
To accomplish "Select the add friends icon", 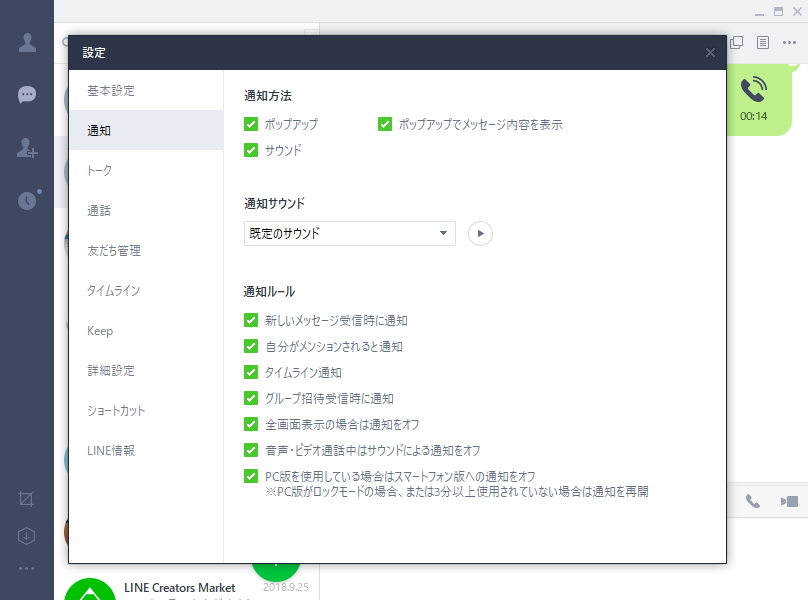I will click(x=26, y=146).
